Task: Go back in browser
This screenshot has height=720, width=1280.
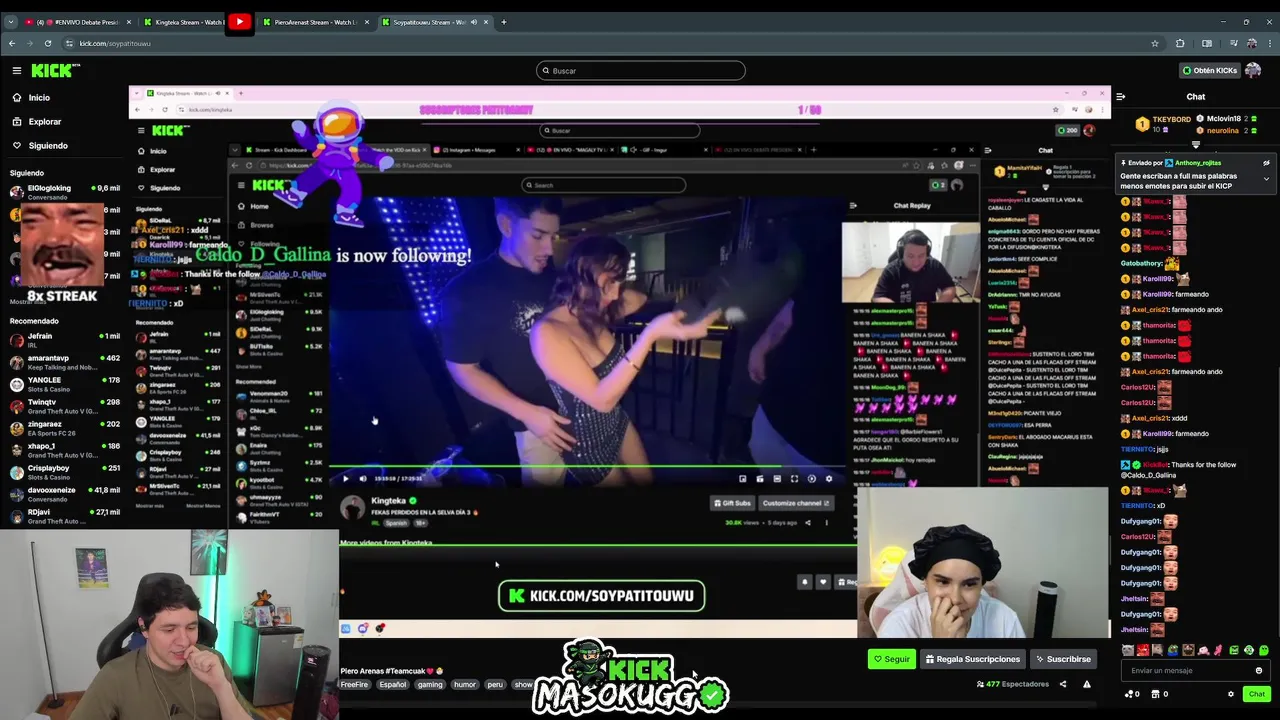Action: [x=12, y=43]
